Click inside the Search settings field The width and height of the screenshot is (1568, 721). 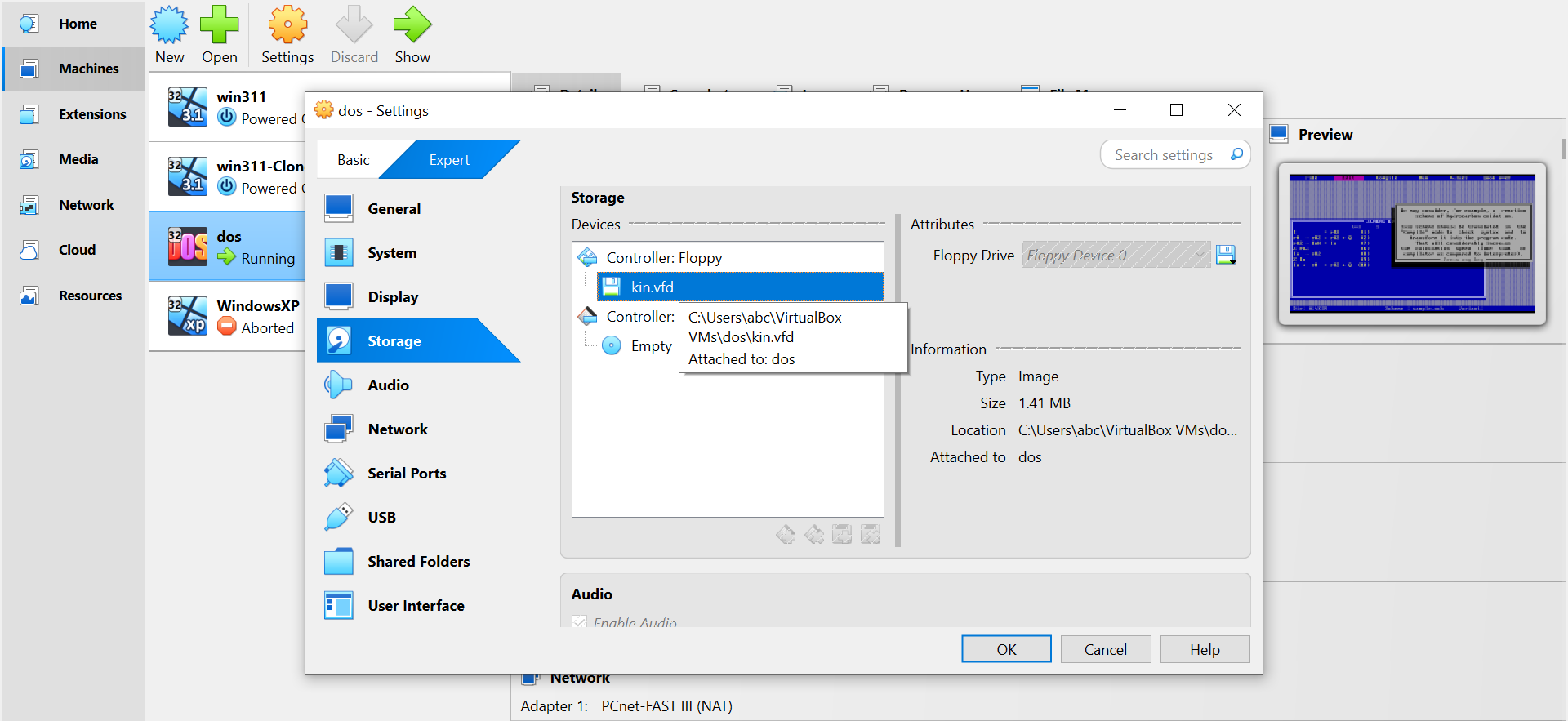click(1162, 155)
